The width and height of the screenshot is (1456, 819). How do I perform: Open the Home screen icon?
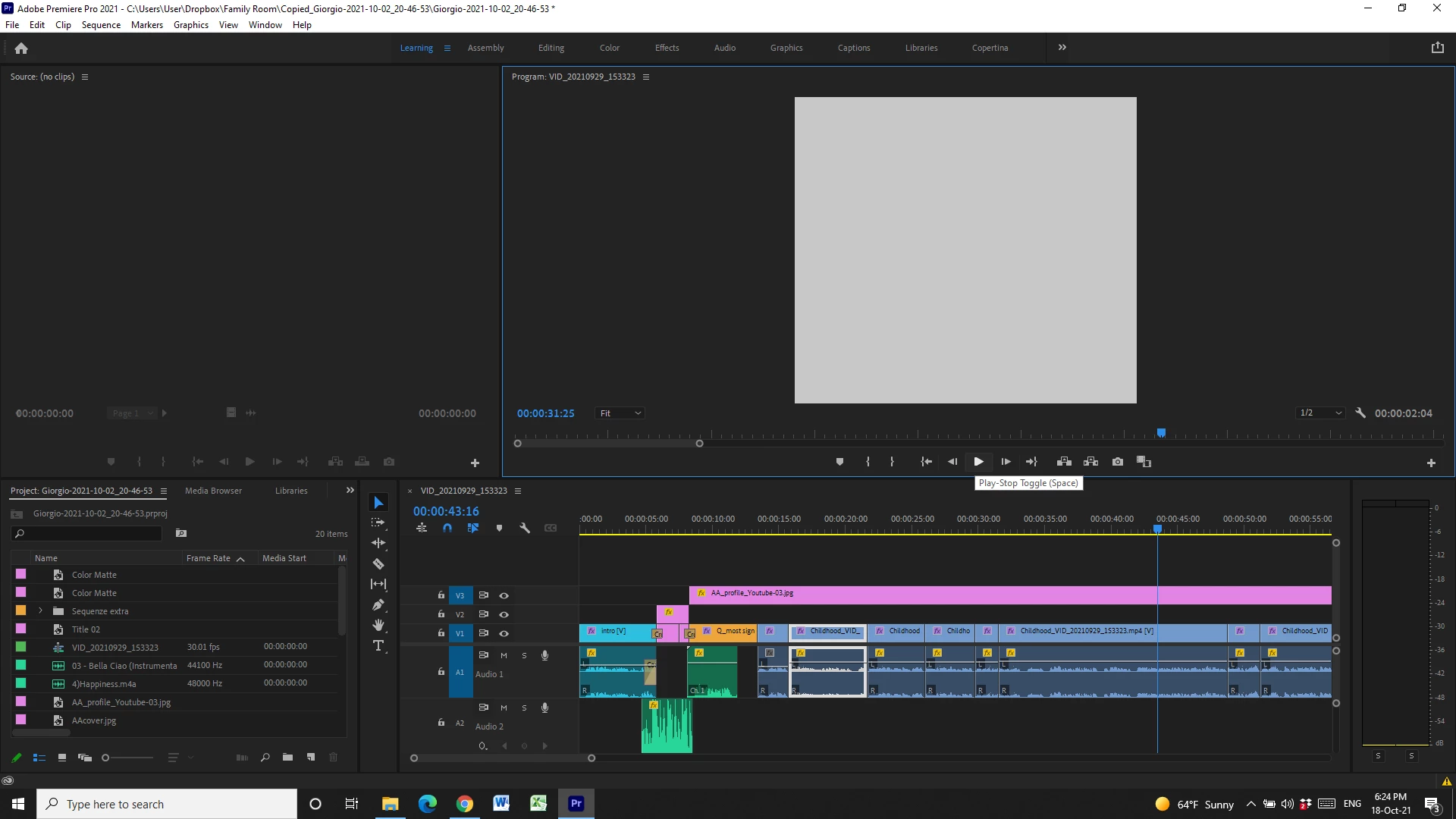click(x=21, y=48)
